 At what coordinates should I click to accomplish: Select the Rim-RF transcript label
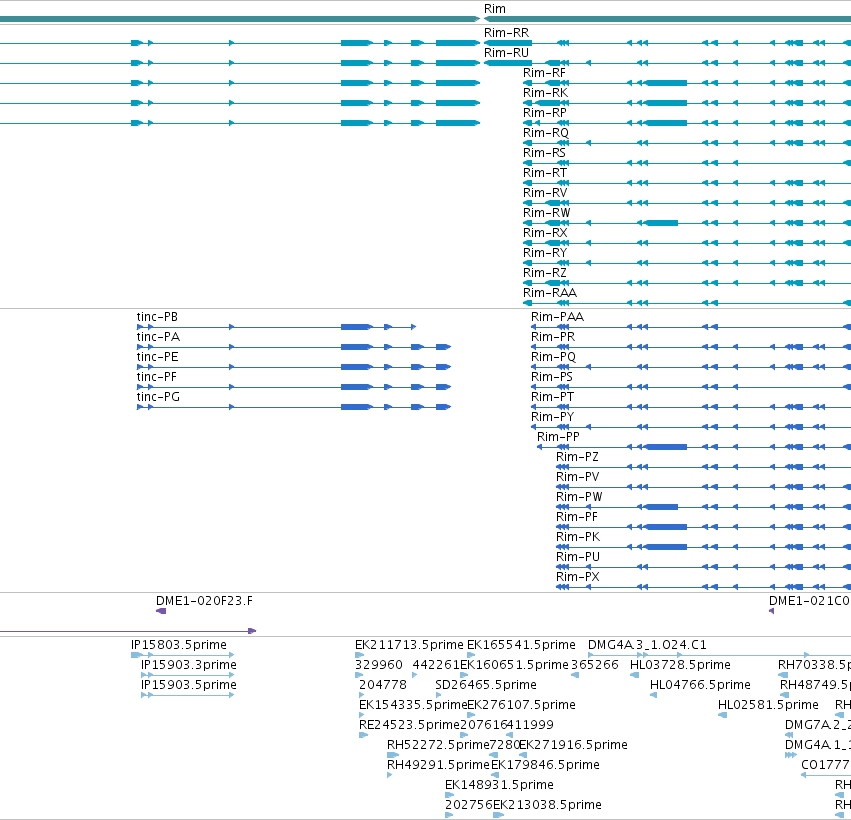point(544,73)
